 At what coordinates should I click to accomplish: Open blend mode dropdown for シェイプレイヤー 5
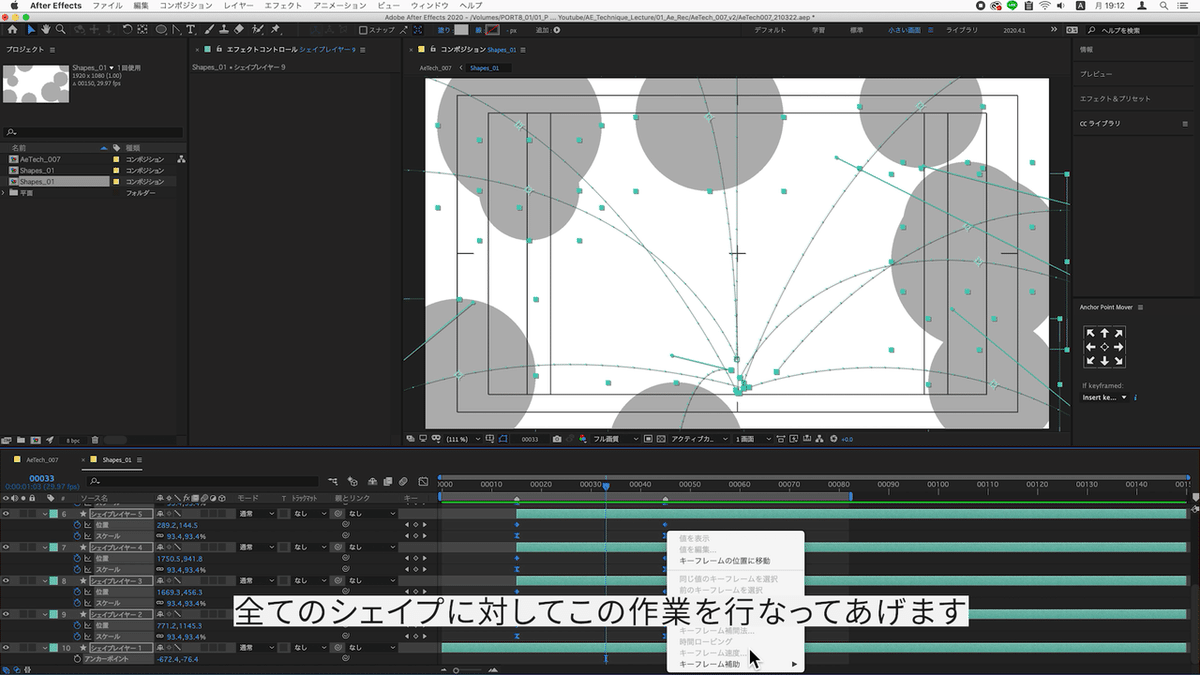(255, 514)
